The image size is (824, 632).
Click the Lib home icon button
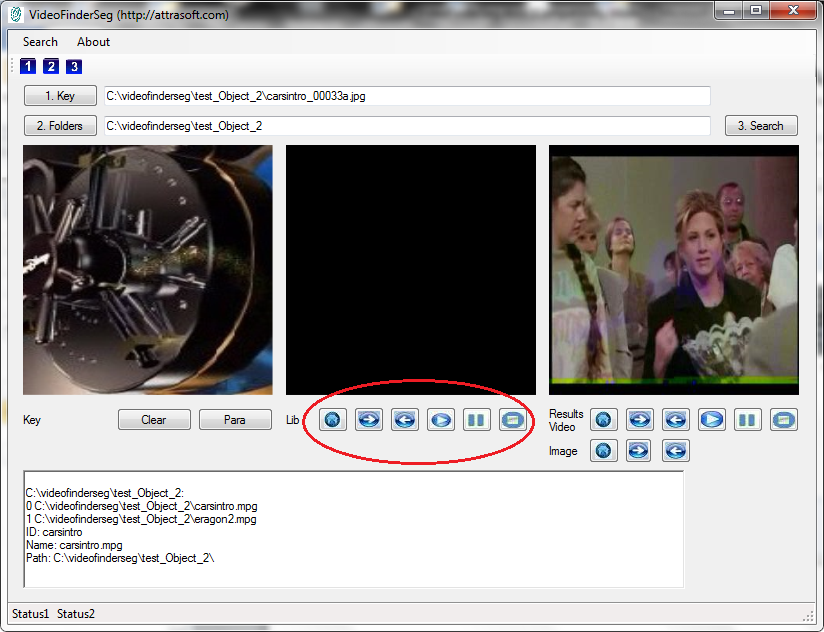pos(333,420)
